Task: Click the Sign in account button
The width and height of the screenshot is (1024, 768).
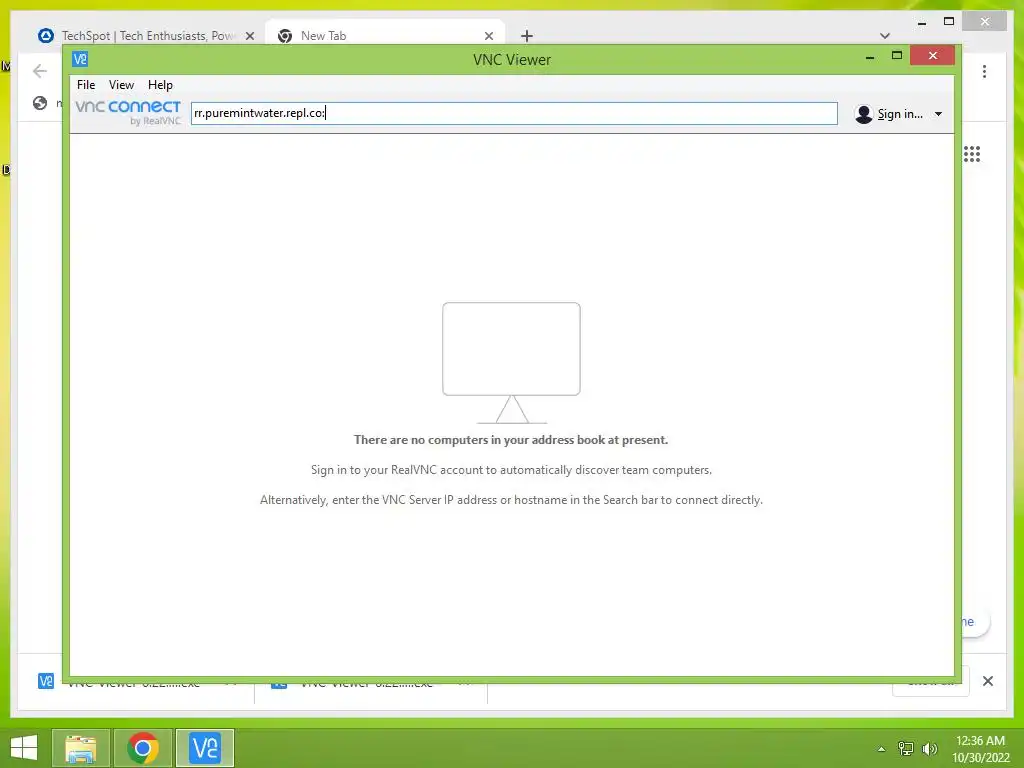Action: (899, 114)
